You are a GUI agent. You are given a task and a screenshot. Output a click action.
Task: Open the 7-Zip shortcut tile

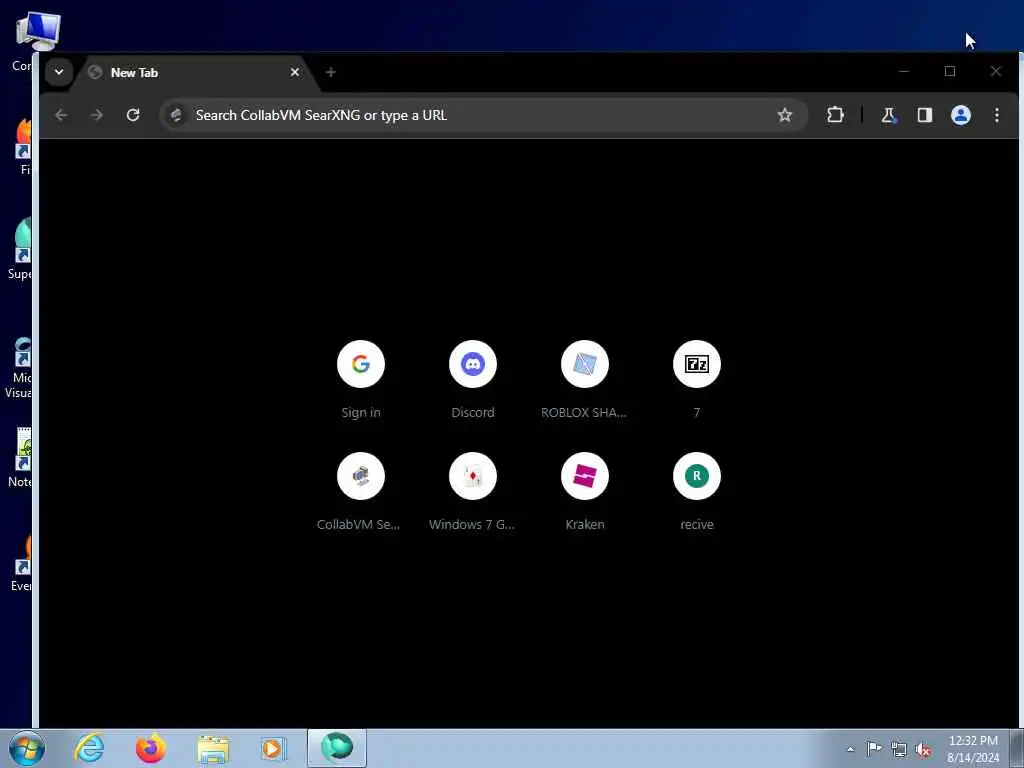[697, 379]
